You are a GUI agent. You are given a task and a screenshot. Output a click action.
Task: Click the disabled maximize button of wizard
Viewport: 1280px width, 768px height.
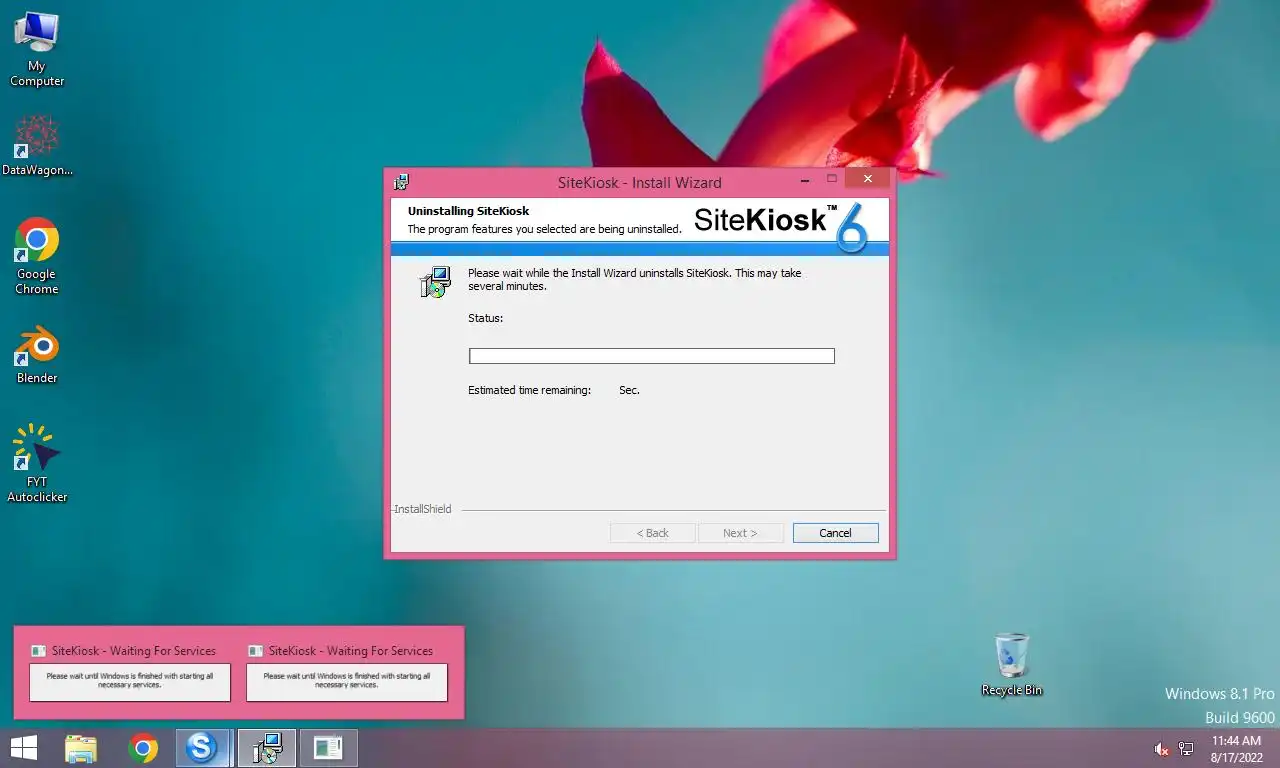[831, 179]
